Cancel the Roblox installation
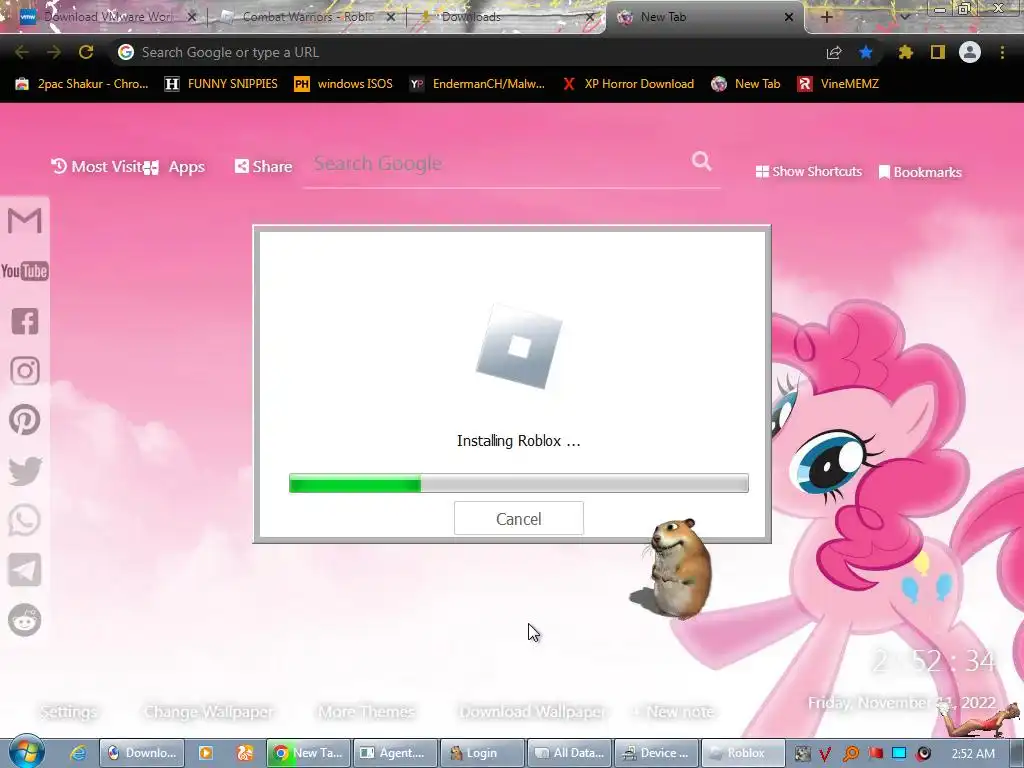This screenshot has height=768, width=1024. tap(519, 519)
